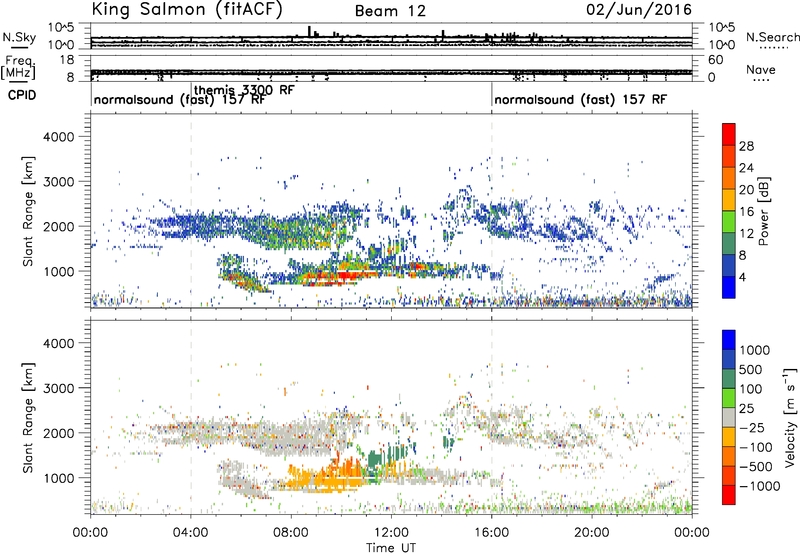Viewport: 800px width, 554px height.
Task: Click the 'N.Search' legend label
Action: pyautogui.click(x=772, y=37)
